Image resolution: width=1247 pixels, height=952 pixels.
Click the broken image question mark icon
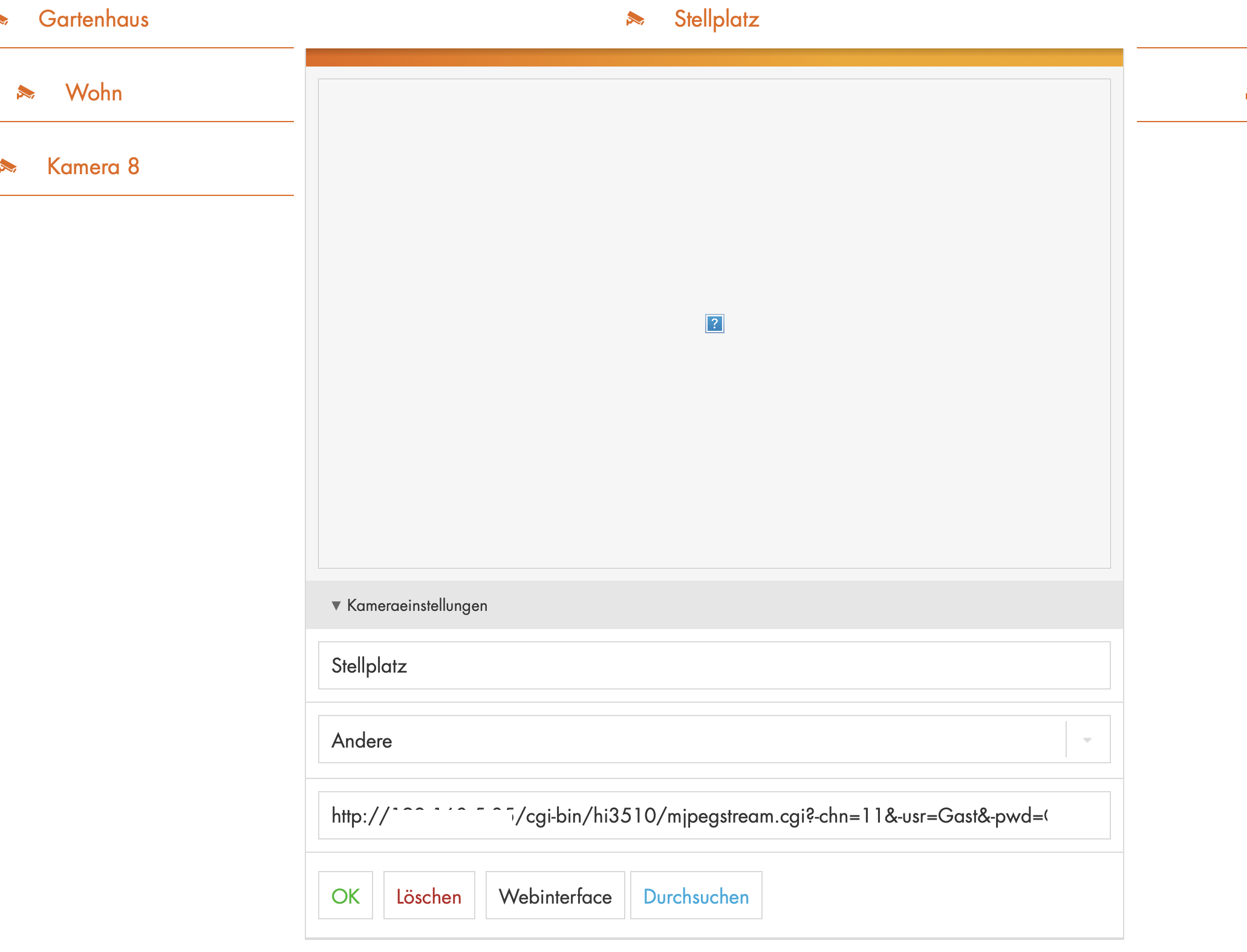[x=714, y=324]
